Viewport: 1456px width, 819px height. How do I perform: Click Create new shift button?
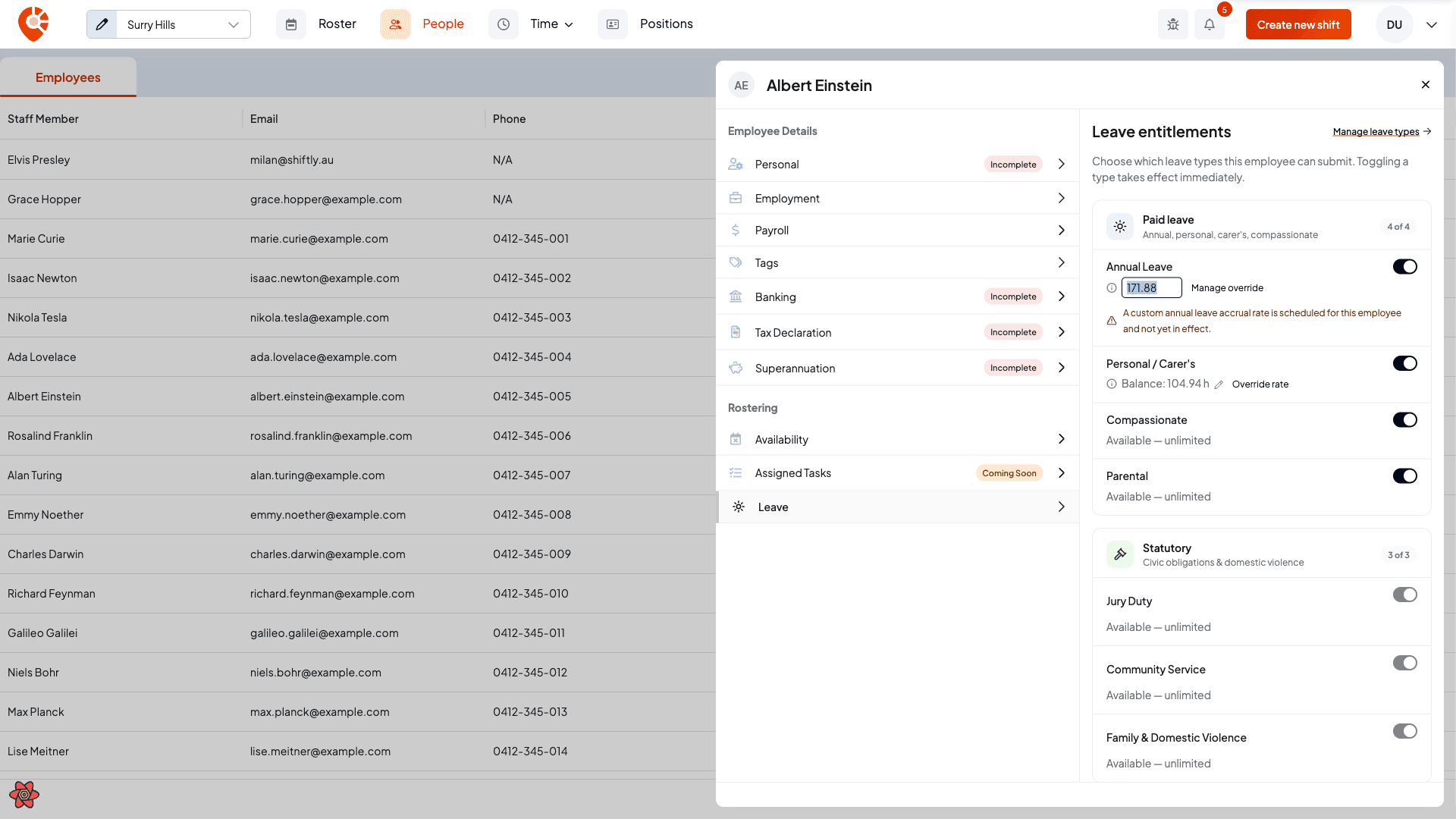point(1298,24)
